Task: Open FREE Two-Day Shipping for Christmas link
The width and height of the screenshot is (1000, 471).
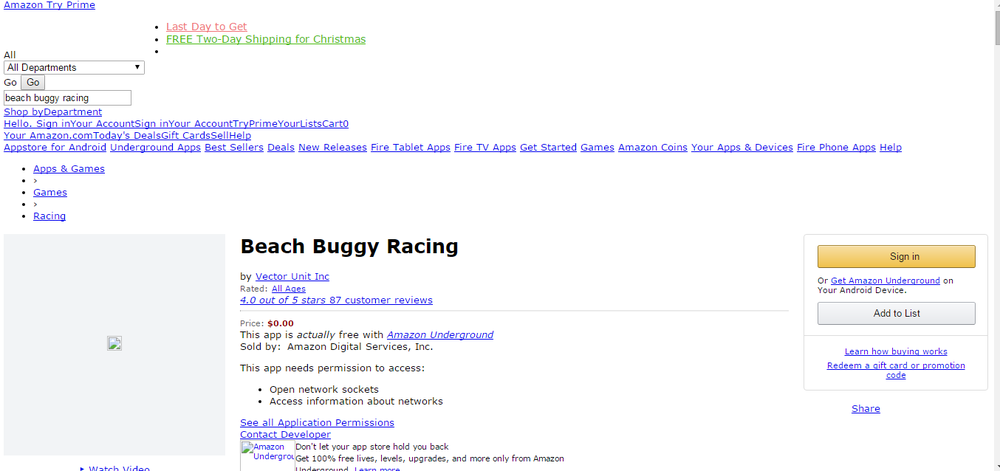Action: 266,39
